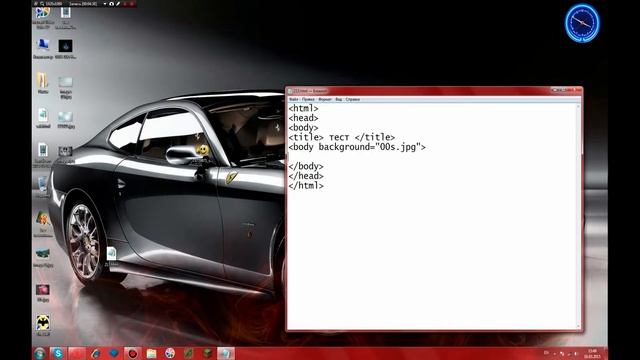
Task: Click Notepad scrollbar up arrow
Action: 578,107
